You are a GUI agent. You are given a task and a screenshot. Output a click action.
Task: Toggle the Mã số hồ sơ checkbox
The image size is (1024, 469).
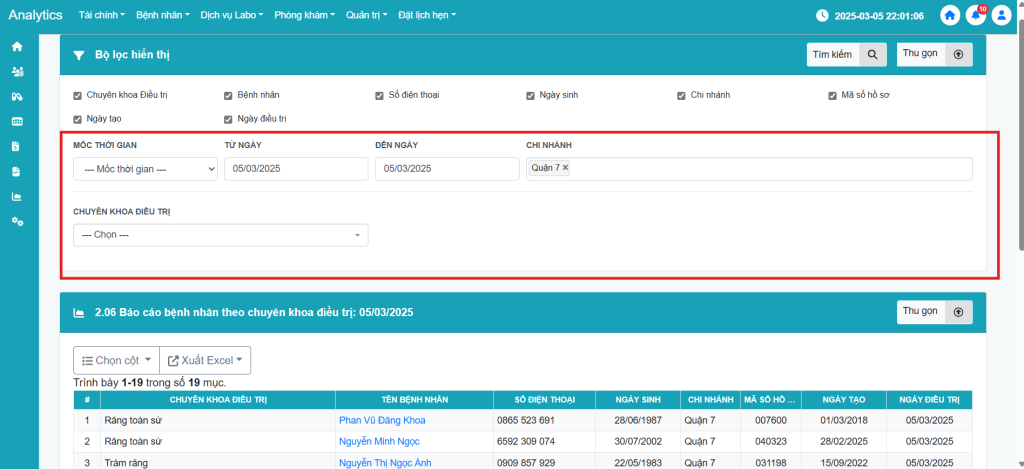pyautogui.click(x=832, y=95)
